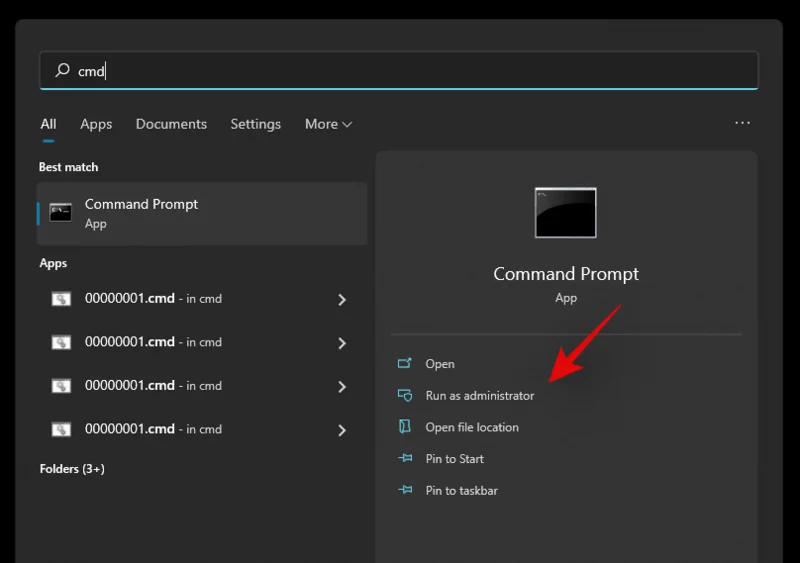Image resolution: width=800 pixels, height=563 pixels.
Task: Expand the More filter dropdown
Action: (x=328, y=124)
